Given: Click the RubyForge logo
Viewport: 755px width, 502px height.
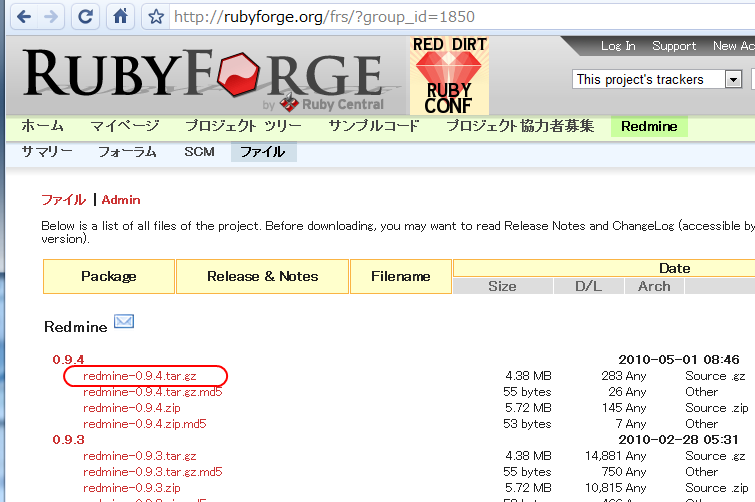Looking at the screenshot, I should pyautogui.click(x=202, y=74).
